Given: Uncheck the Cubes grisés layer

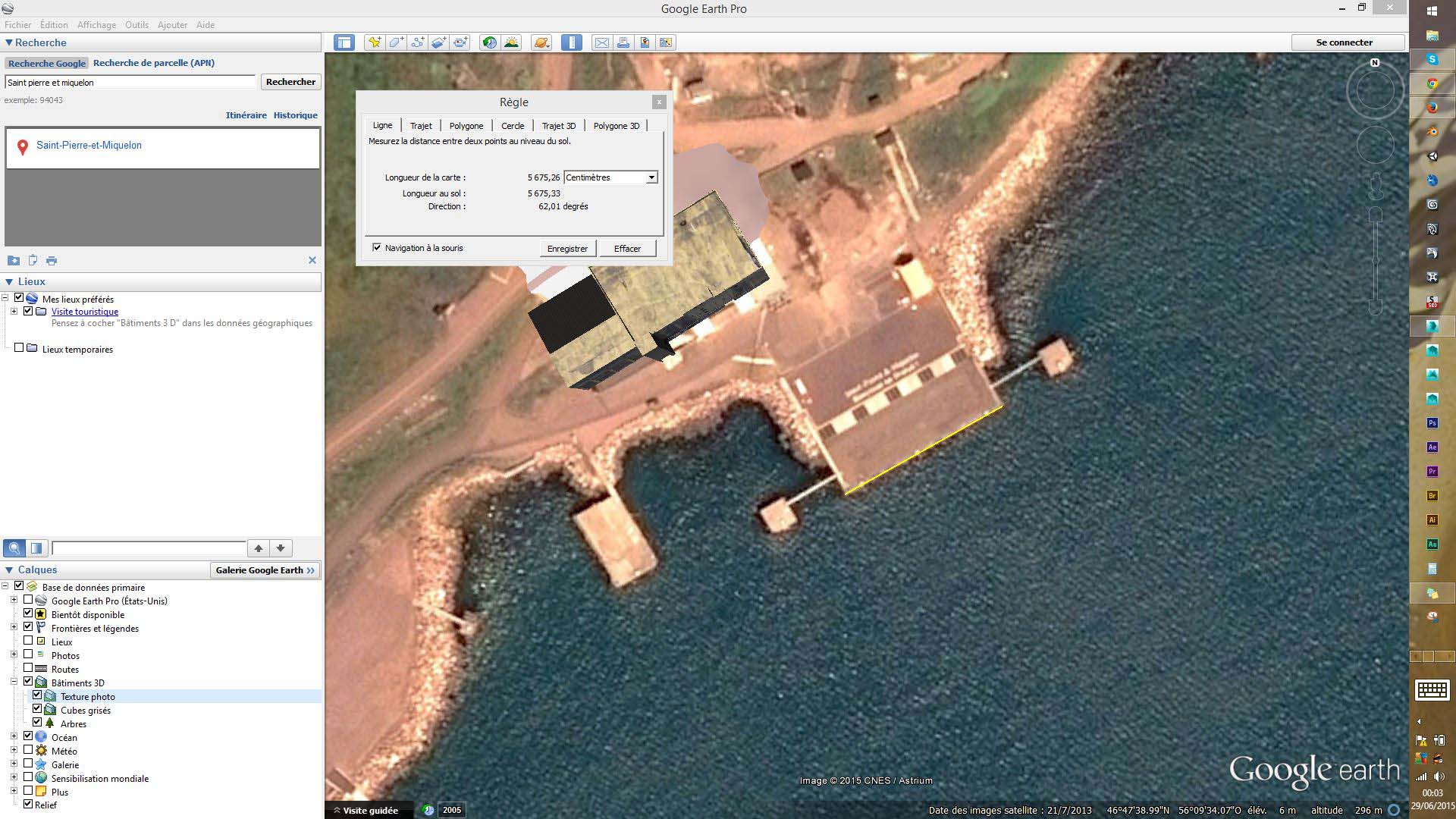Looking at the screenshot, I should pos(37,709).
